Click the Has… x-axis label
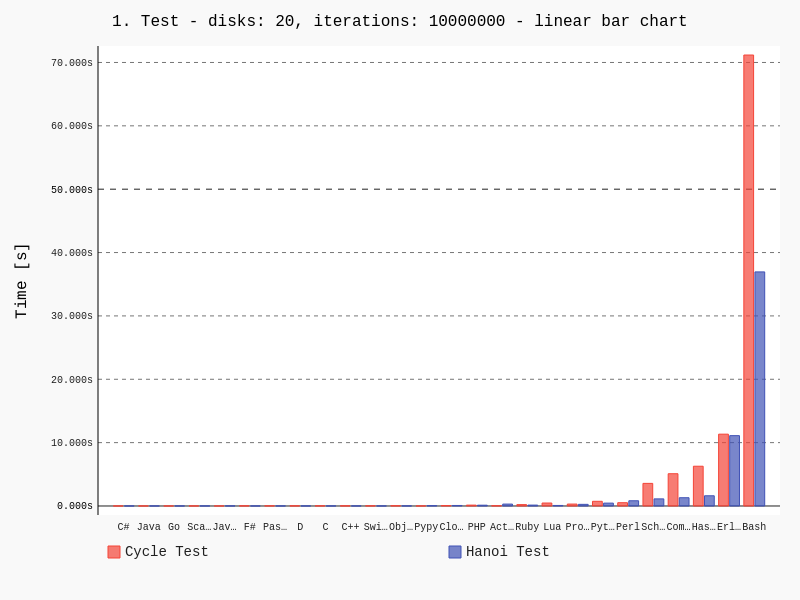 (704, 527)
